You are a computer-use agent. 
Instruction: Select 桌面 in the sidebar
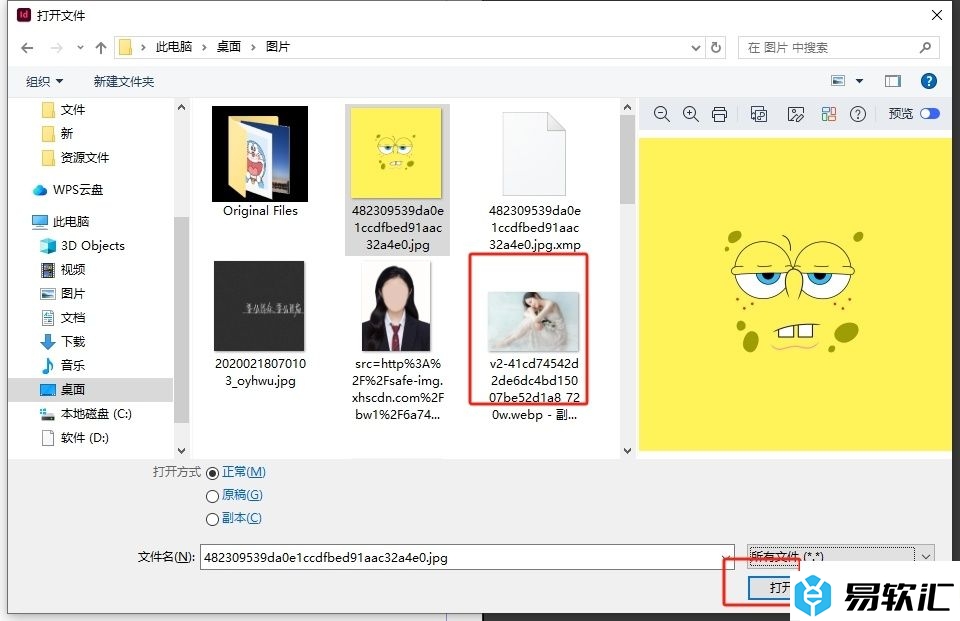91,390
